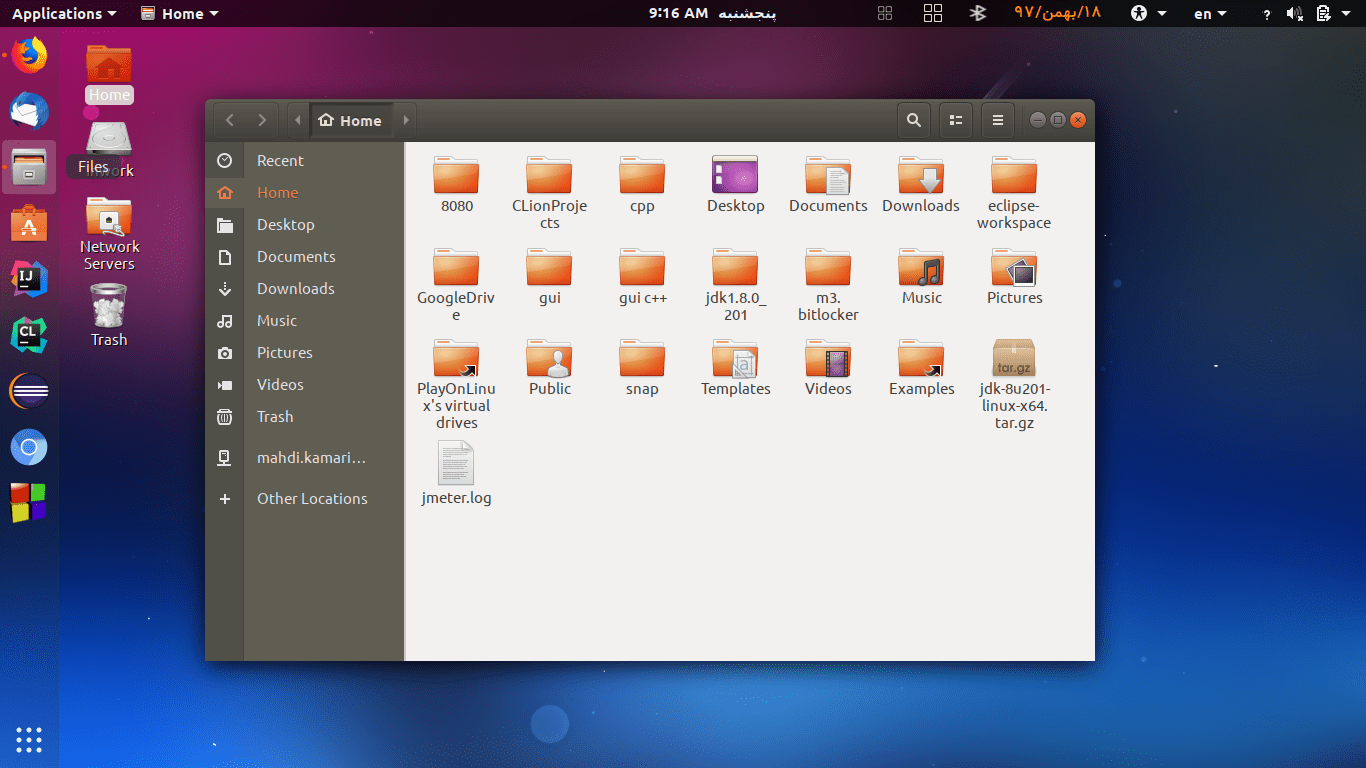This screenshot has width=1366, height=768.
Task: Open the search icon in the toolbar
Action: 913,119
